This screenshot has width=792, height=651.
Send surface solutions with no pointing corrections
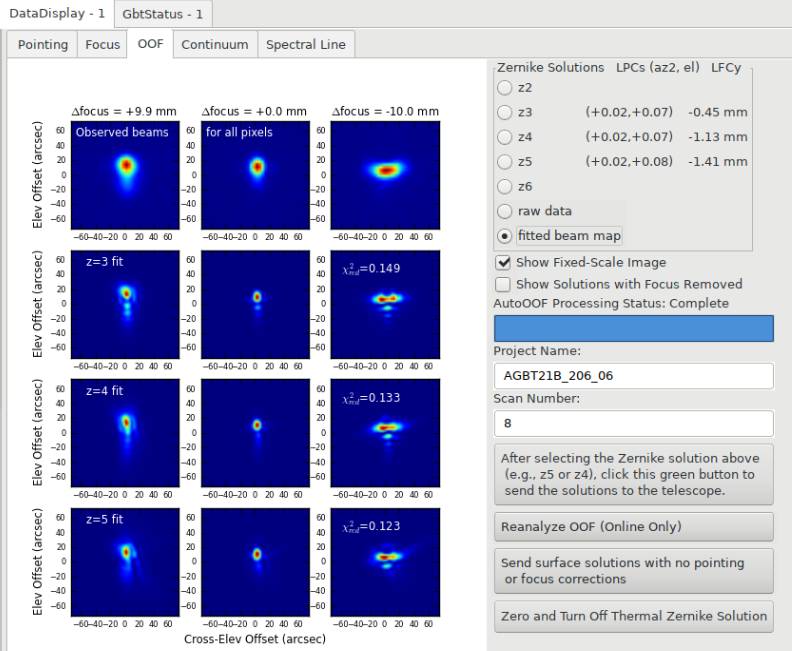point(633,571)
